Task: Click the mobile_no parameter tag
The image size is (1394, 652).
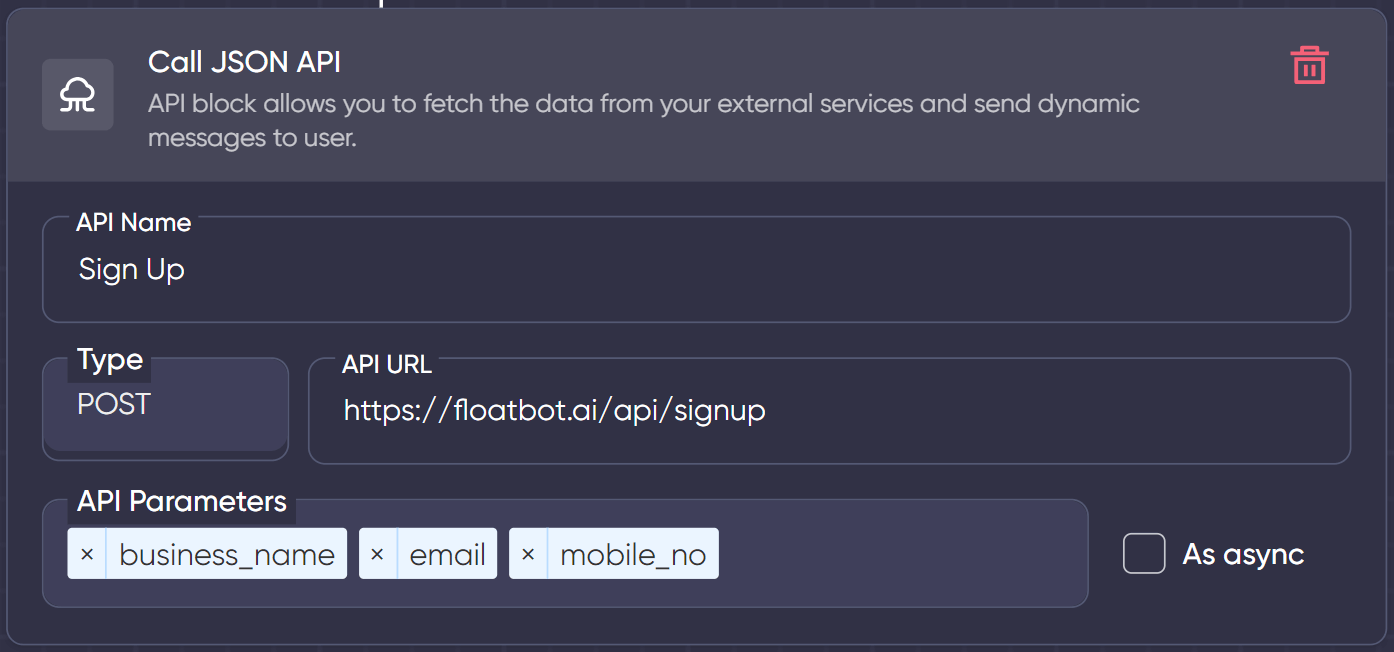Action: pos(634,553)
